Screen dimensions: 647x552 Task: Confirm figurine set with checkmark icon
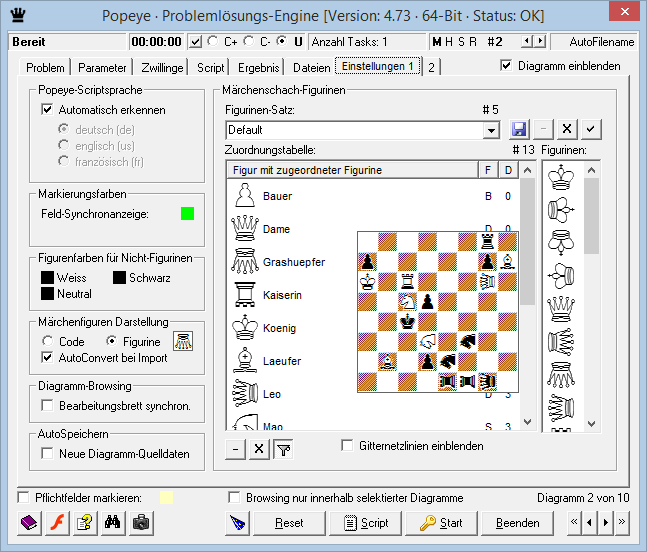click(x=591, y=130)
